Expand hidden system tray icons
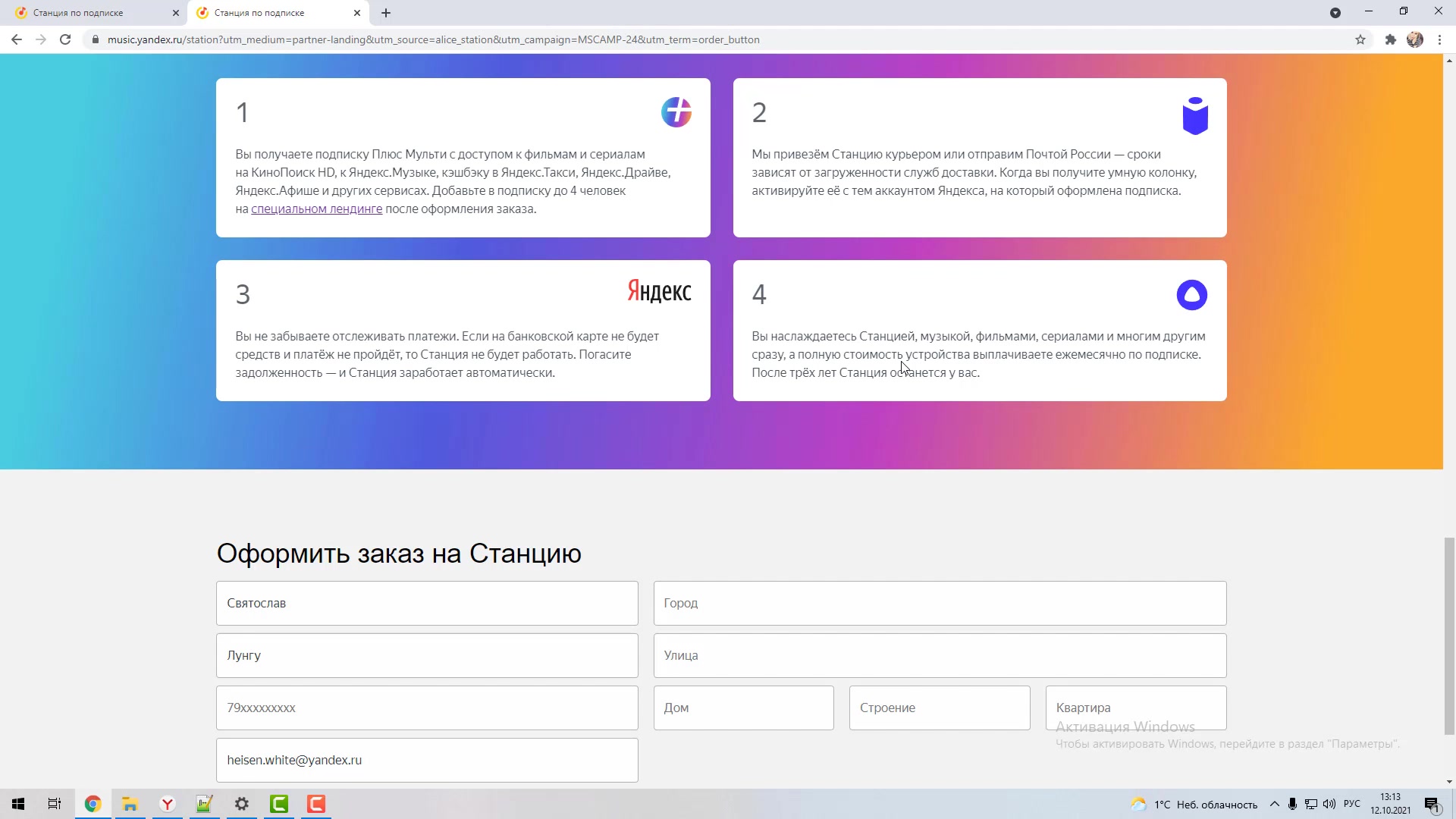 pyautogui.click(x=1274, y=804)
